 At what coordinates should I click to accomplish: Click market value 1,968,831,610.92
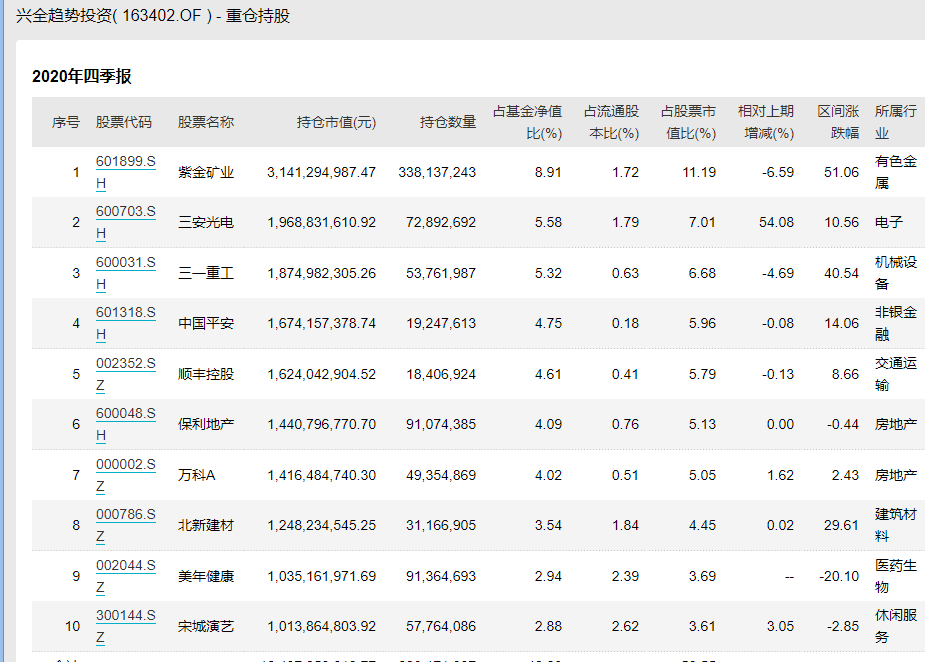pos(322,222)
